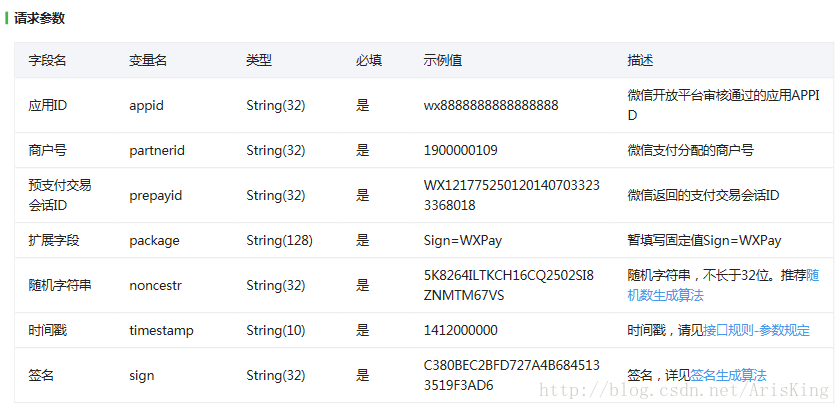Image resolution: width=840 pixels, height=410 pixels.
Task: Click the 描述 column header
Action: [640, 61]
